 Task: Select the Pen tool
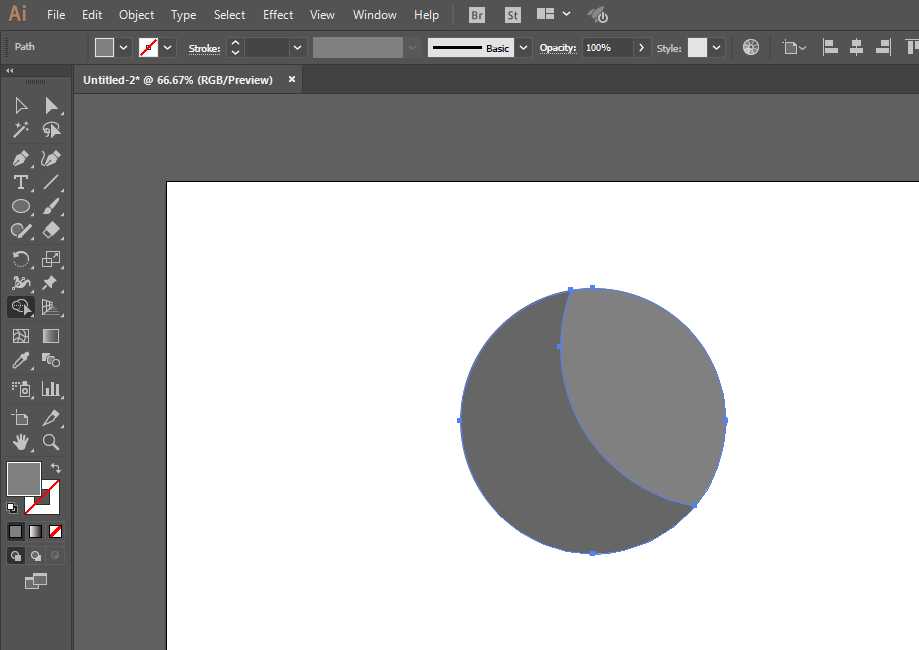tap(20, 158)
